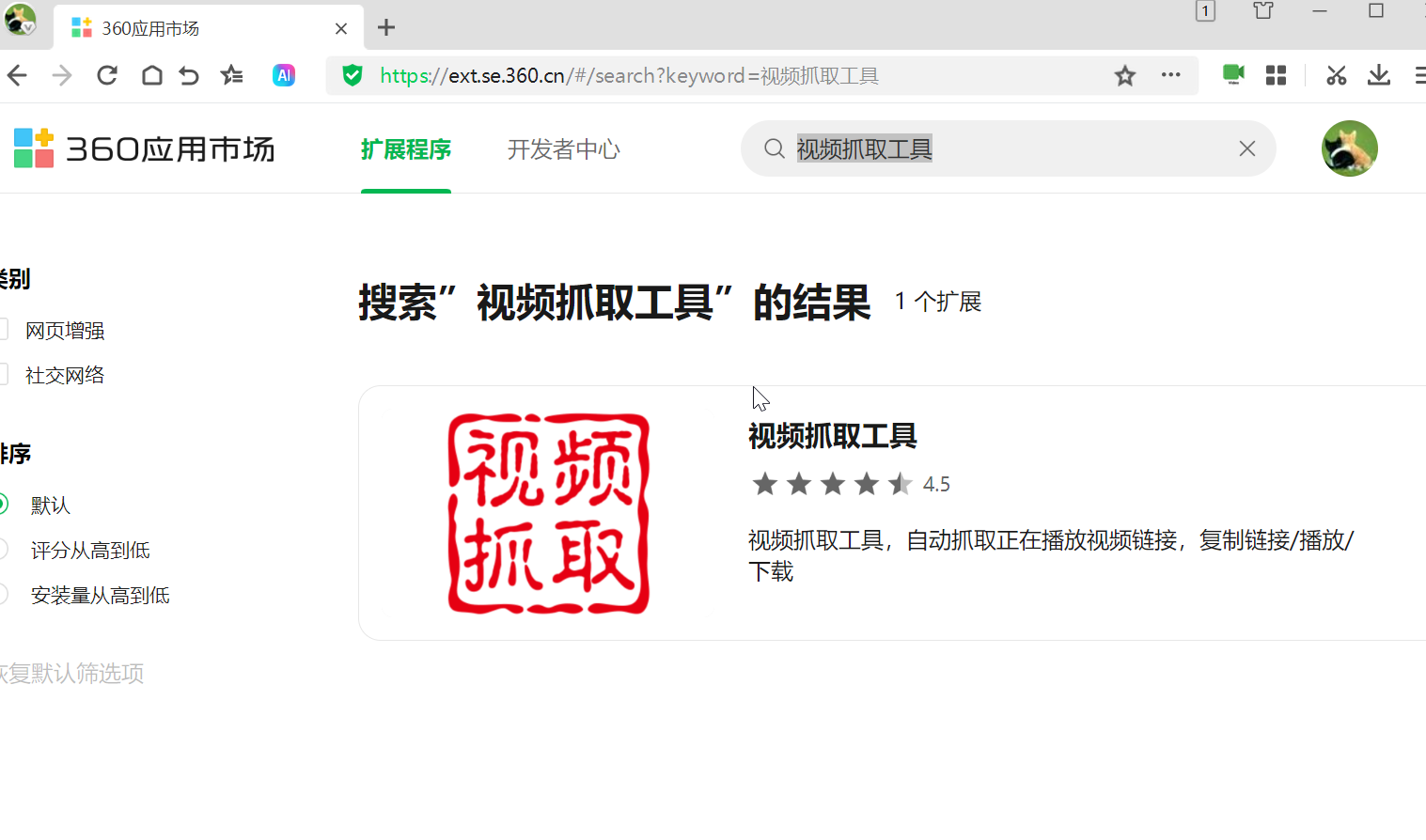Open the downloads icon
The height and width of the screenshot is (840, 1426).
(x=1379, y=75)
